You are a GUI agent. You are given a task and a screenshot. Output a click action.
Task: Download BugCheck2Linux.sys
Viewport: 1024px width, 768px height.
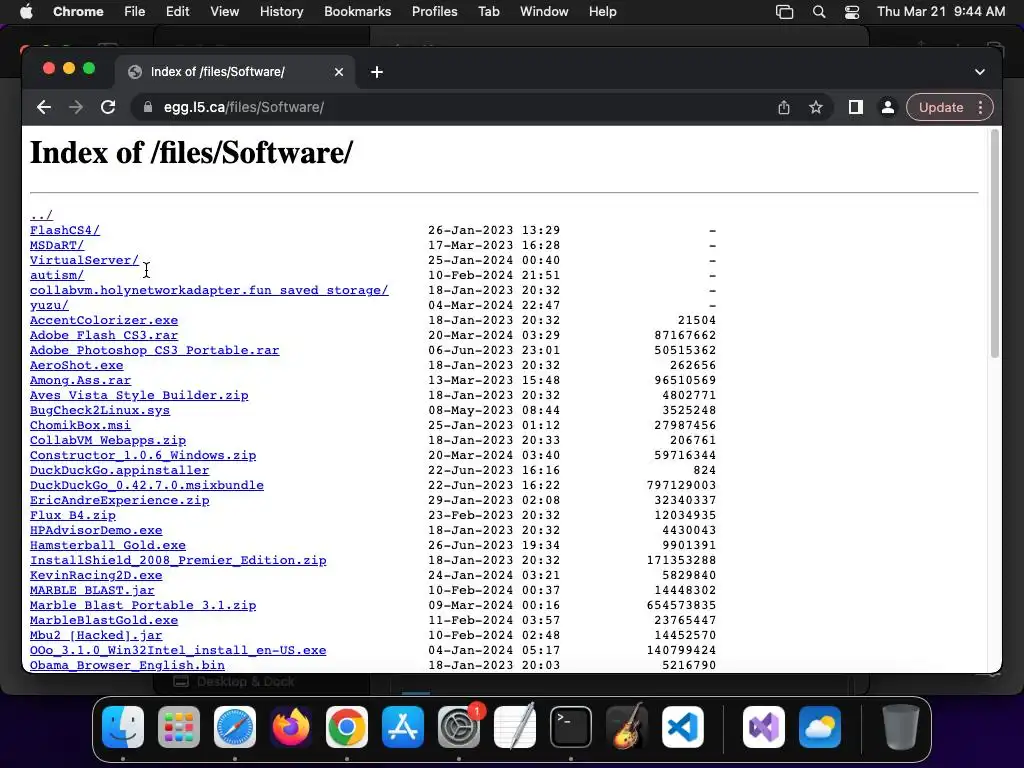(x=100, y=410)
